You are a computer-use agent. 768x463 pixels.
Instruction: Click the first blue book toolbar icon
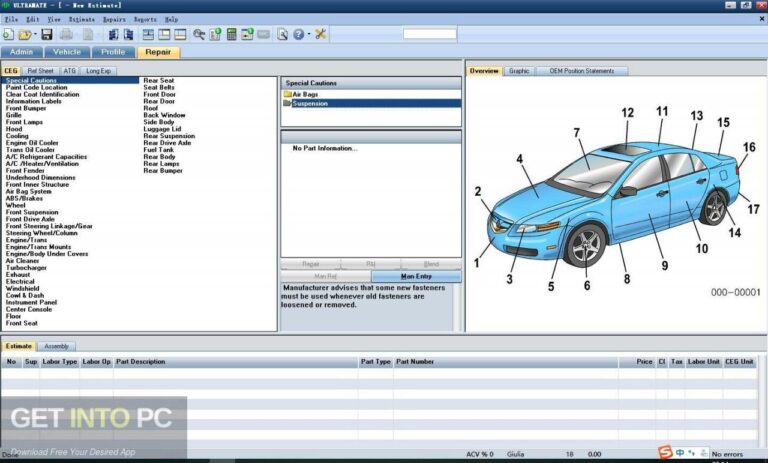point(113,34)
